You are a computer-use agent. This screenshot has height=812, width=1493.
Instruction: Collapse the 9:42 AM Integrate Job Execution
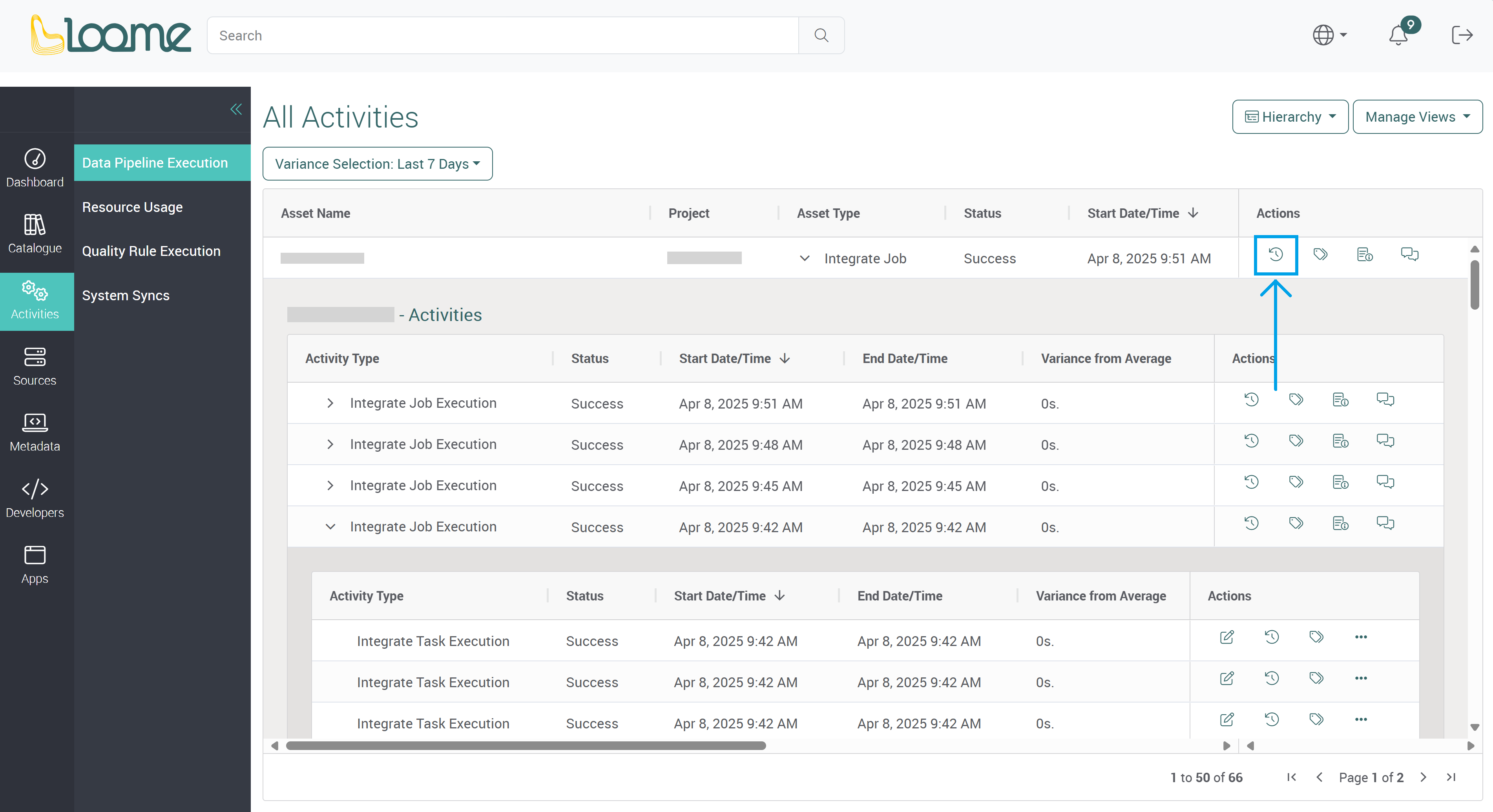click(330, 527)
